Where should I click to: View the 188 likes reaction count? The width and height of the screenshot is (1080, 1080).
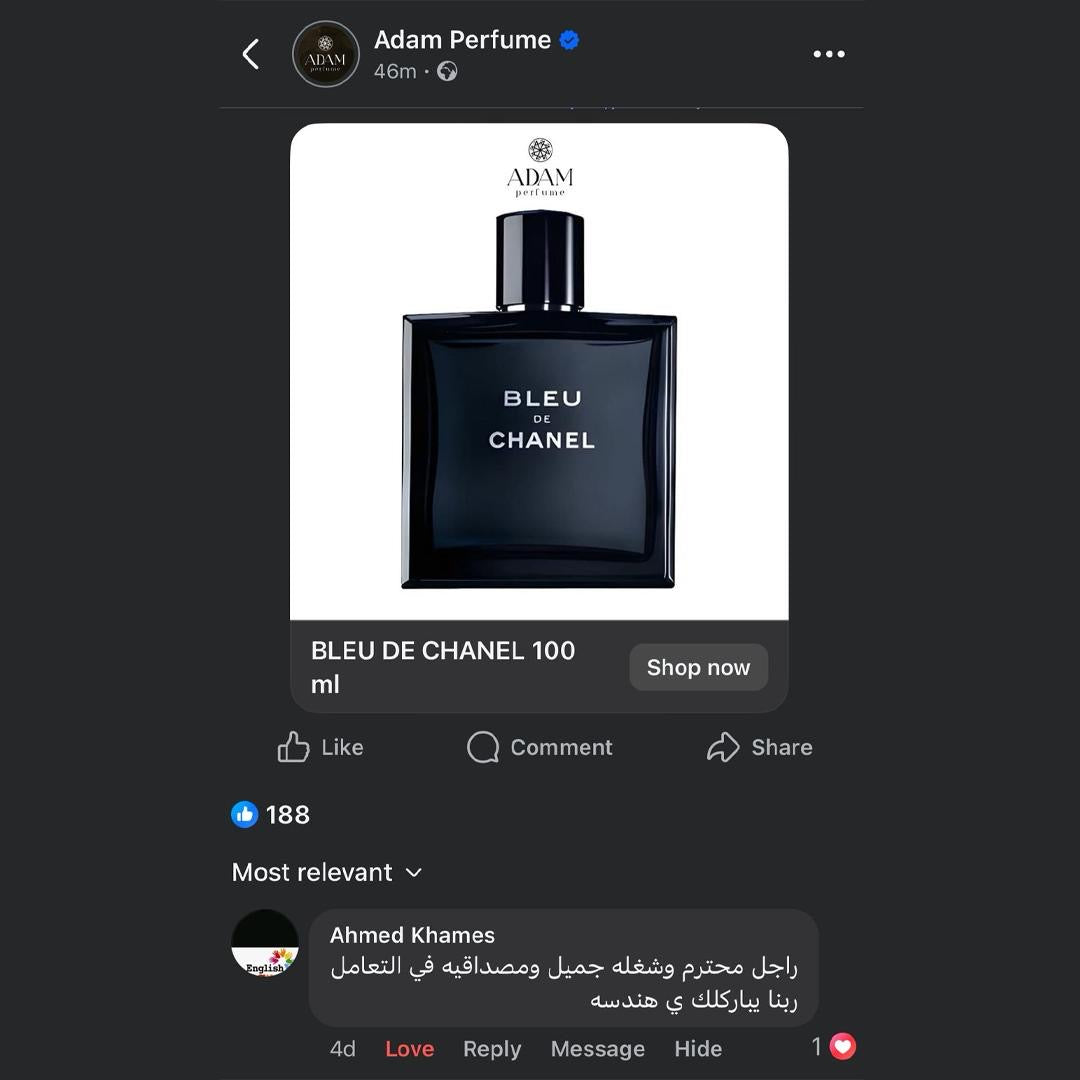[x=271, y=814]
